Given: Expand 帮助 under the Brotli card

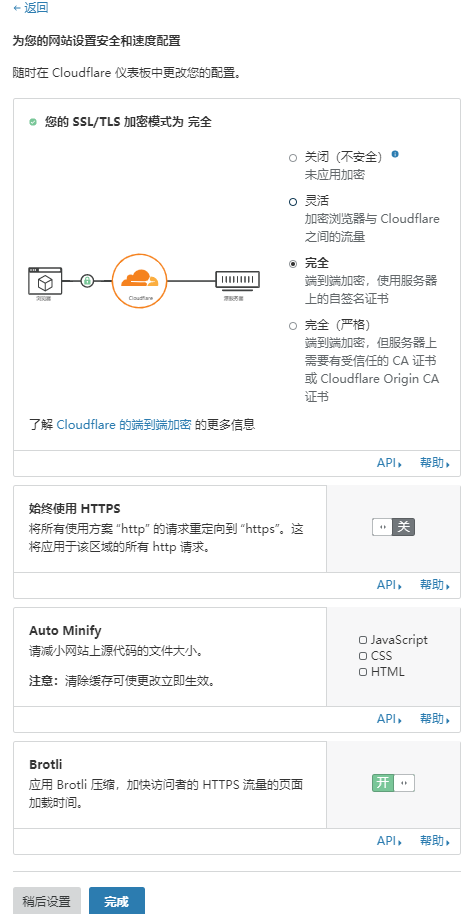Looking at the screenshot, I should pyautogui.click(x=435, y=841).
